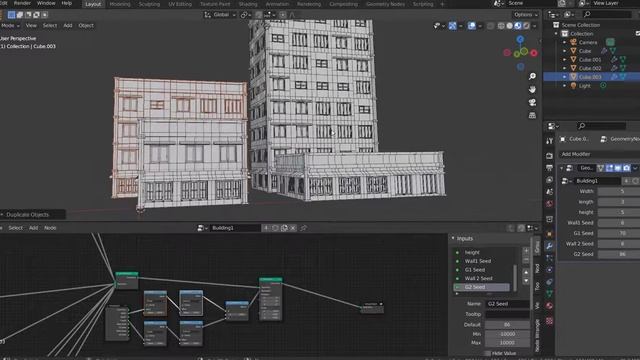Adjust the modifier Width value slider
The height and width of the screenshot is (360, 640).
pos(618,191)
